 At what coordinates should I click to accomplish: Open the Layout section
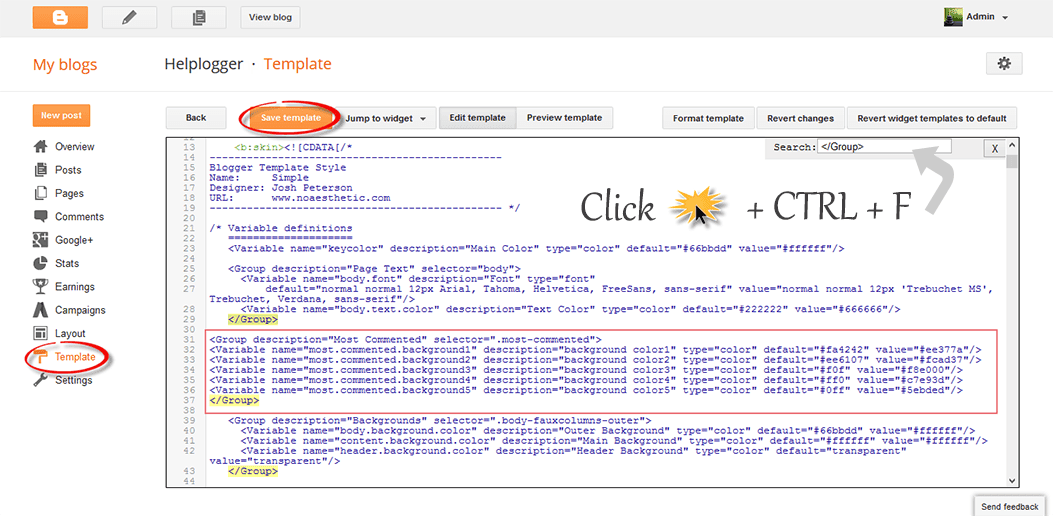[x=70, y=333]
